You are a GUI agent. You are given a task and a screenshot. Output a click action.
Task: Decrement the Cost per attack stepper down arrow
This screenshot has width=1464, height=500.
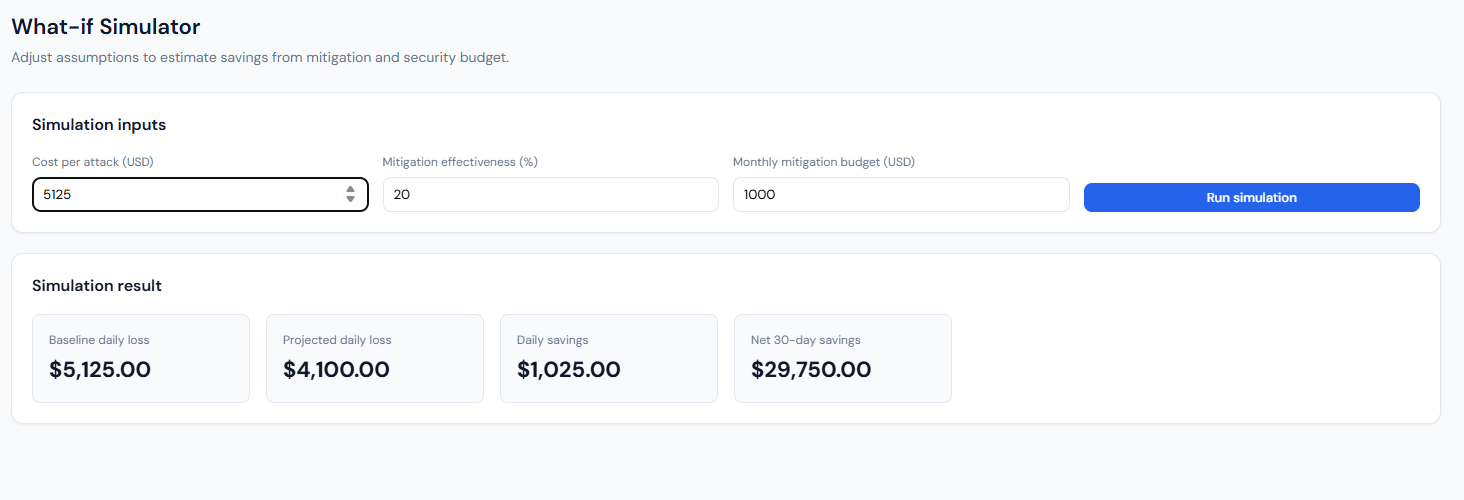(350, 200)
